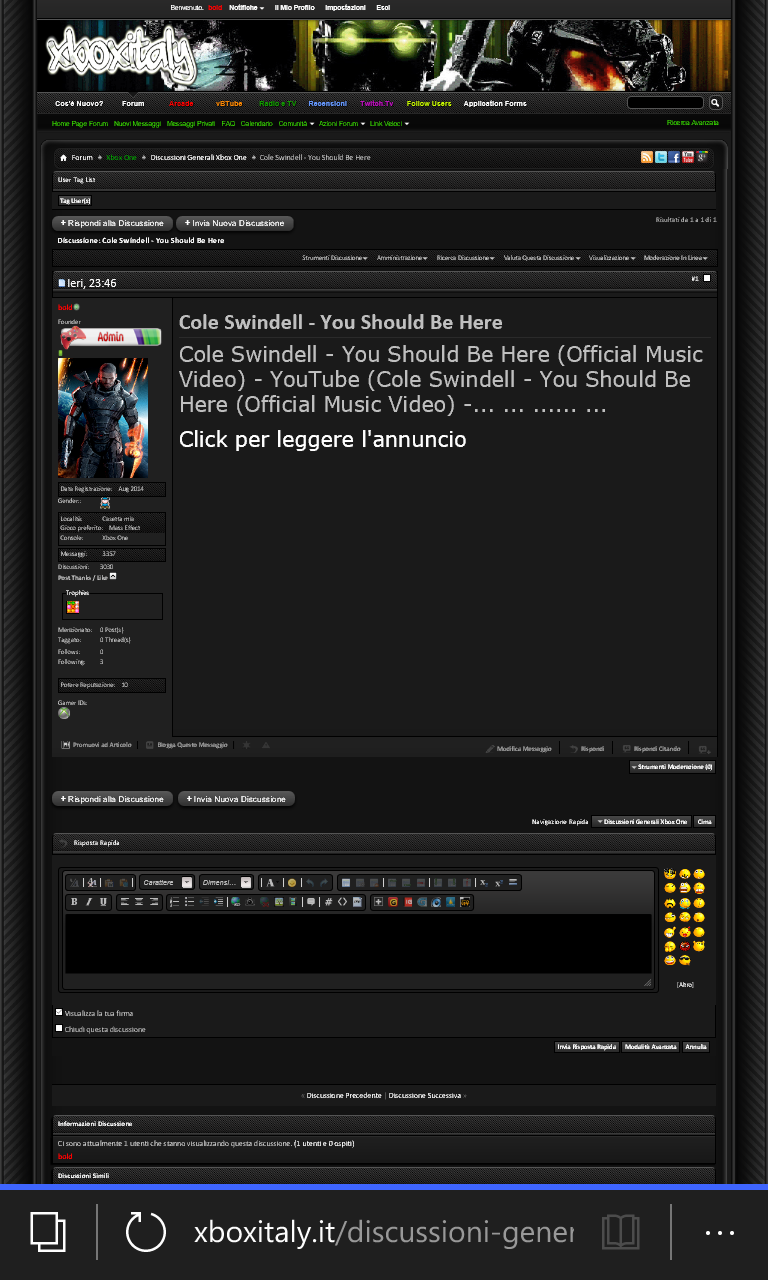The height and width of the screenshot is (1280, 768).
Task: Wrap selection in CODE tags (# icon)
Action: 328,902
